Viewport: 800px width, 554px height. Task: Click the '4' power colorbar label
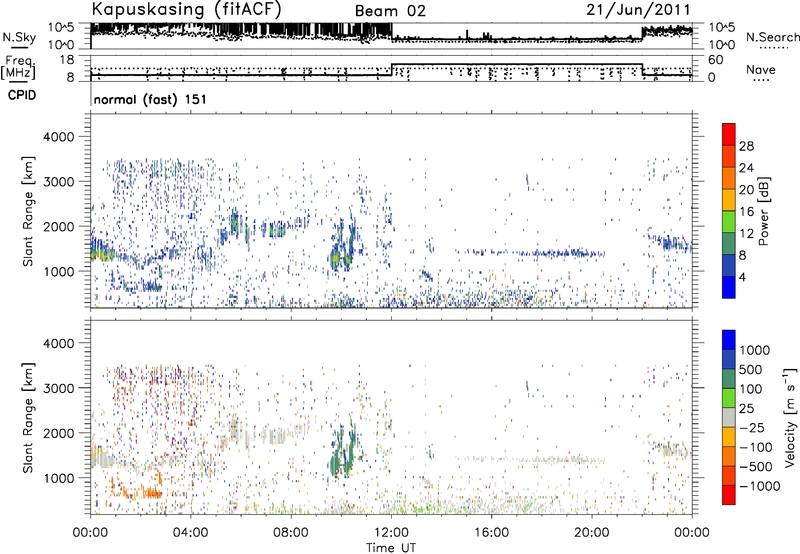pyautogui.click(x=742, y=278)
